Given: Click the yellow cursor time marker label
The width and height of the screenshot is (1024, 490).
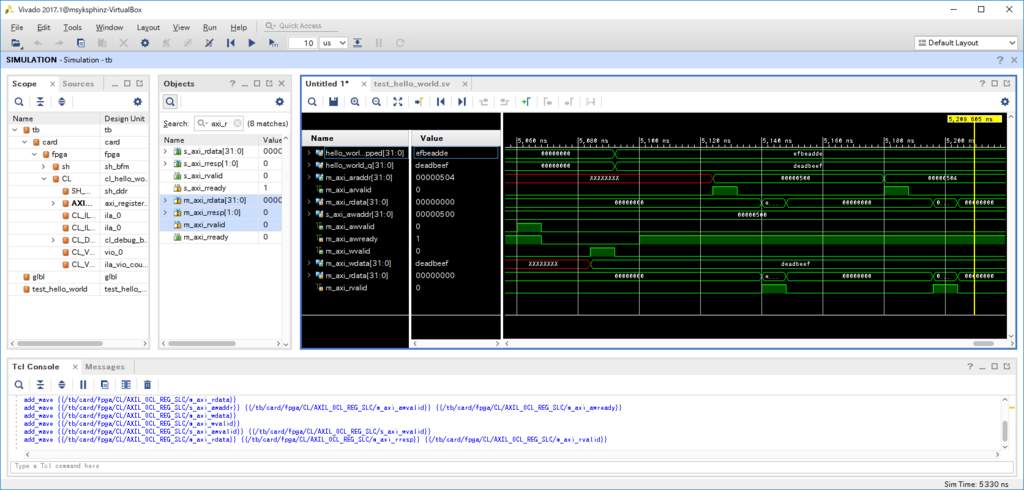Looking at the screenshot, I should coord(974,120).
